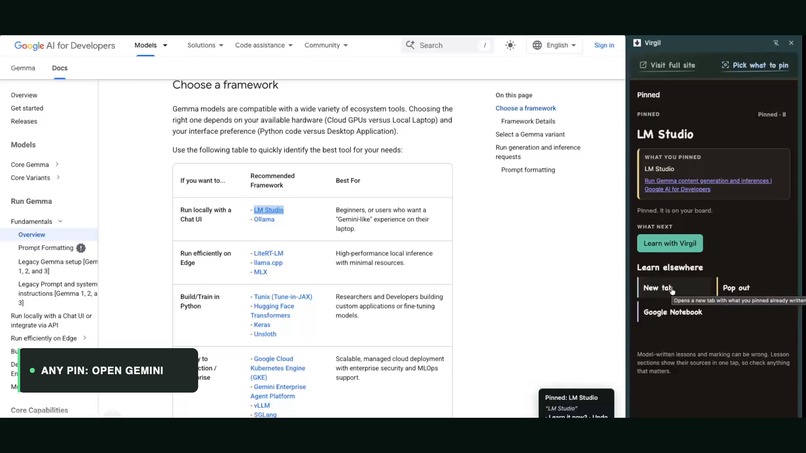Click the vLLM link
This screenshot has width=806, height=453.
tap(262, 406)
